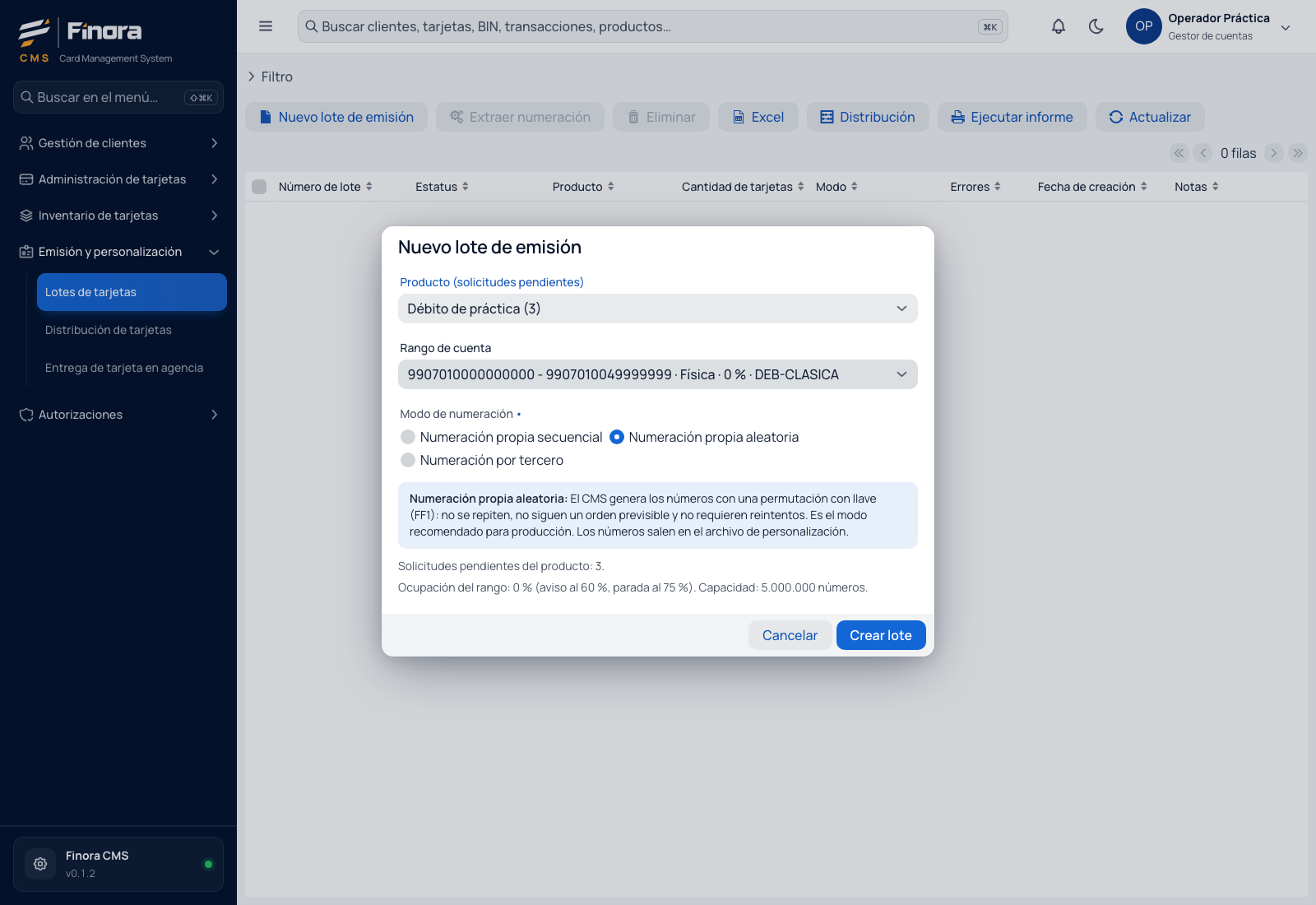
Task: Tick the select-all rows checkbox
Action: 259,187
